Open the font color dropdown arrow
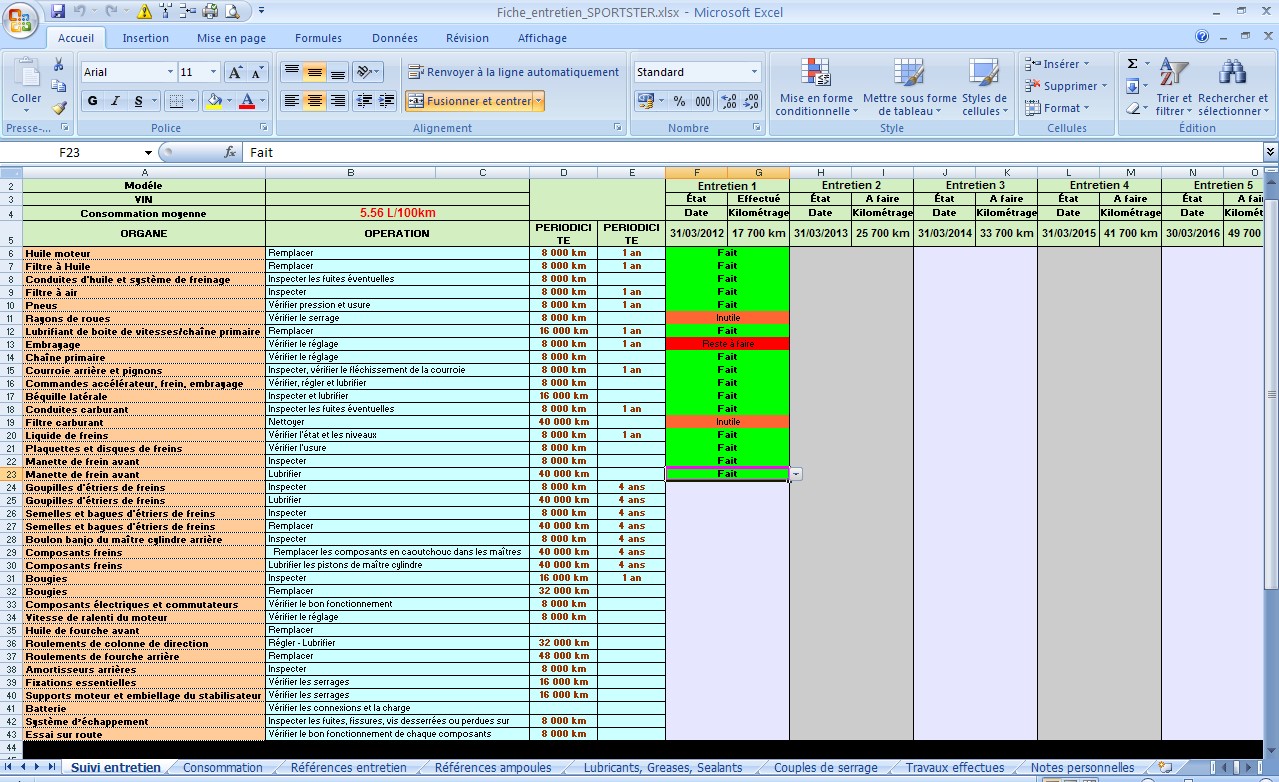This screenshot has width=1279, height=782. [262, 101]
